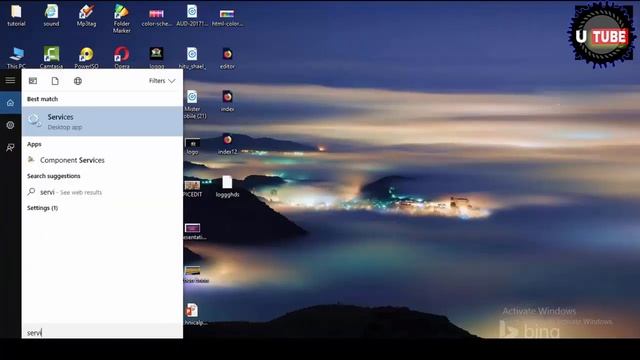
Task: Open feedback icon in search sidebar
Action: (x=10, y=147)
